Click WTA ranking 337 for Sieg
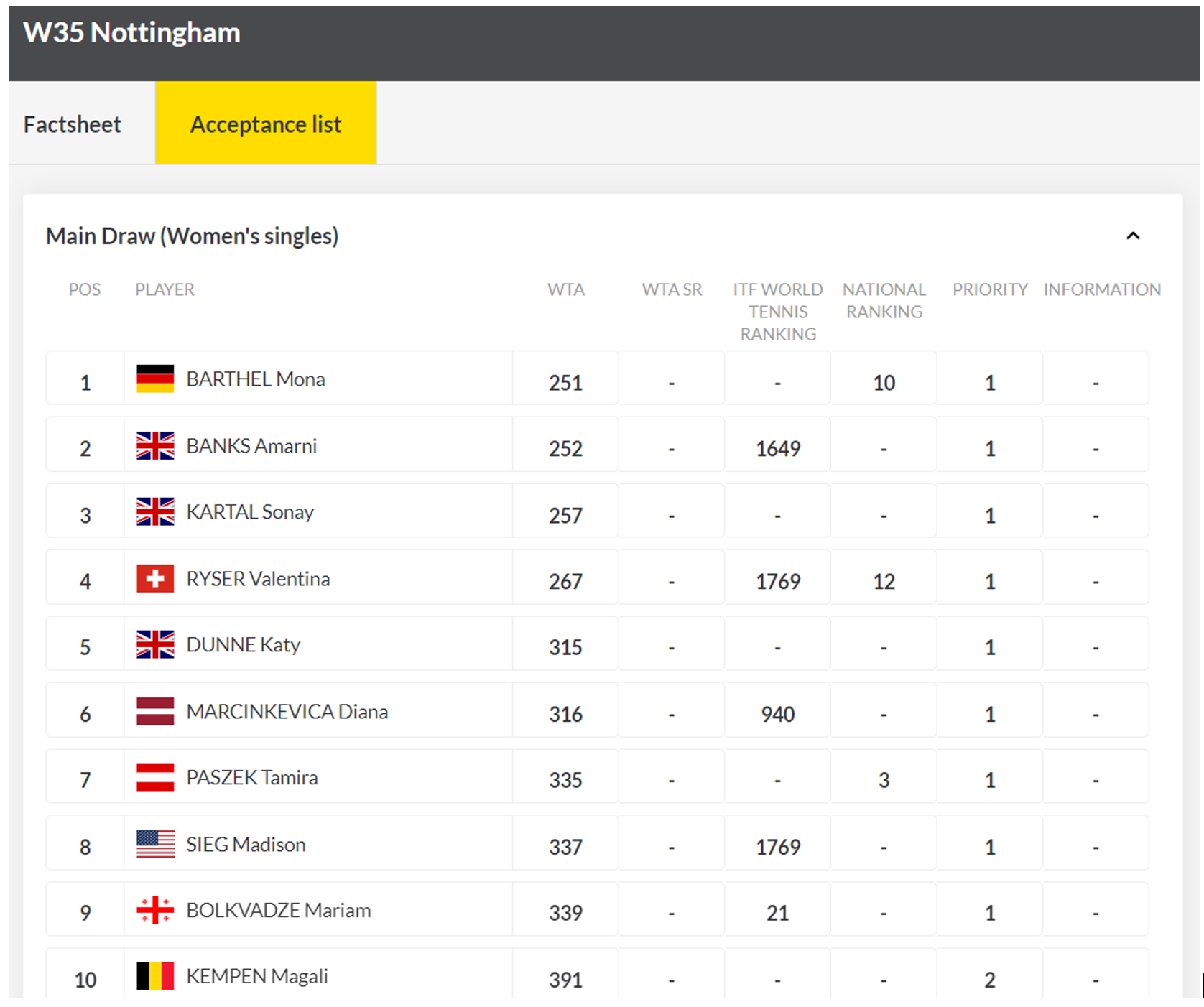1204x1007 pixels. (566, 848)
